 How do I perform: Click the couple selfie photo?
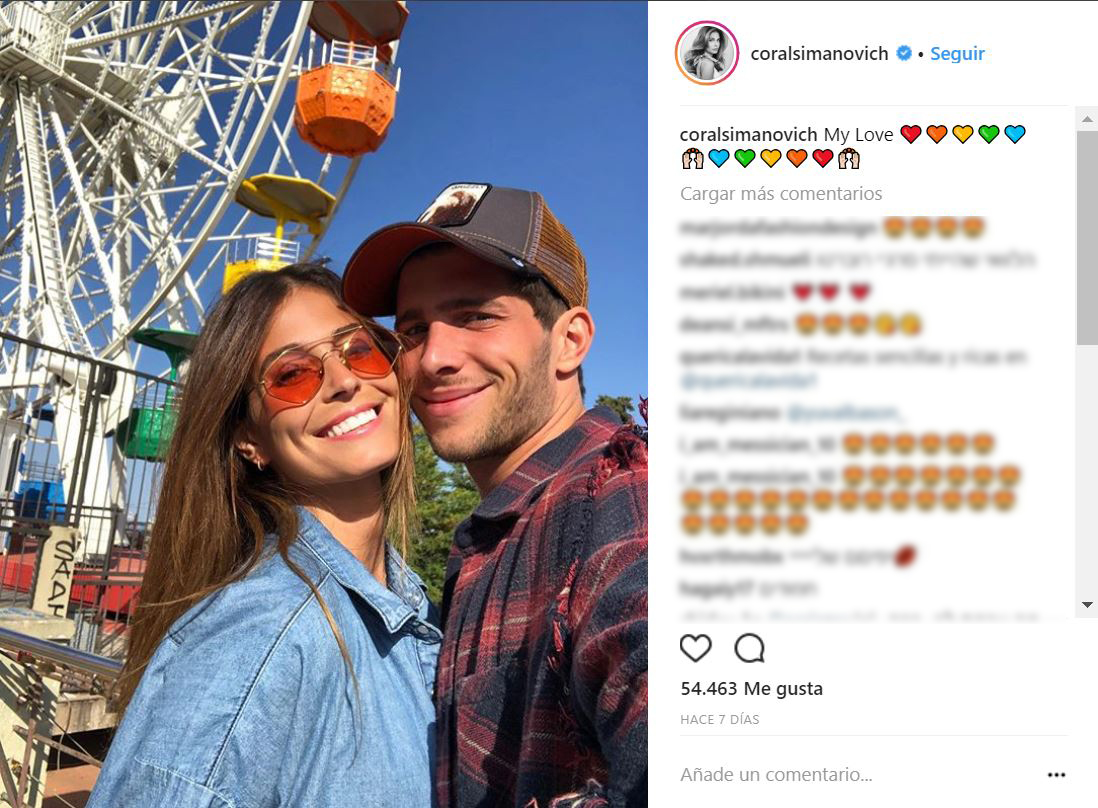(324, 404)
